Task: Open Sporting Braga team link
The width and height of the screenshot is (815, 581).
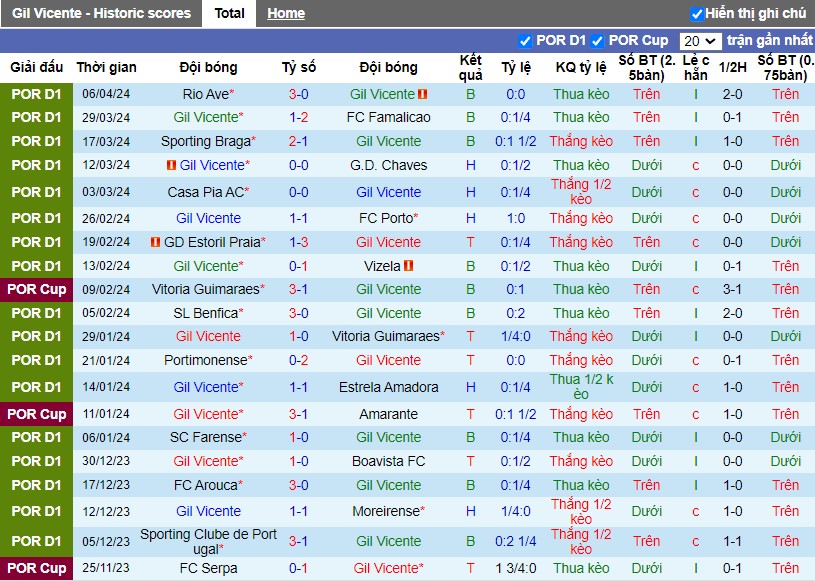Action: click(x=206, y=141)
